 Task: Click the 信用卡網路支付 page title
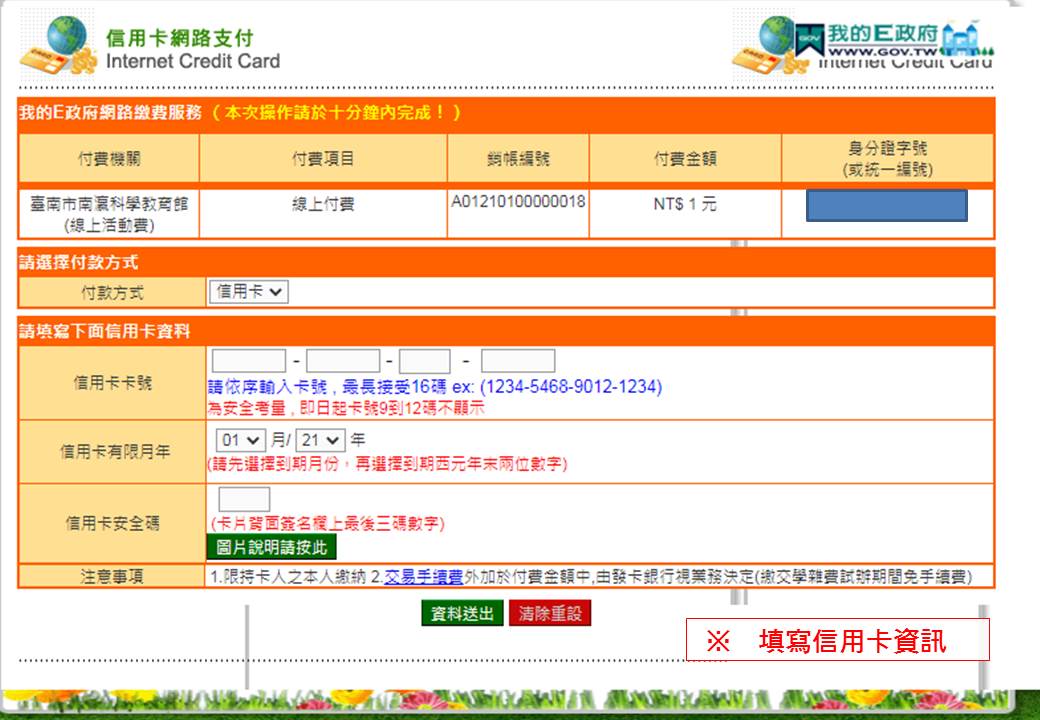(x=180, y=38)
